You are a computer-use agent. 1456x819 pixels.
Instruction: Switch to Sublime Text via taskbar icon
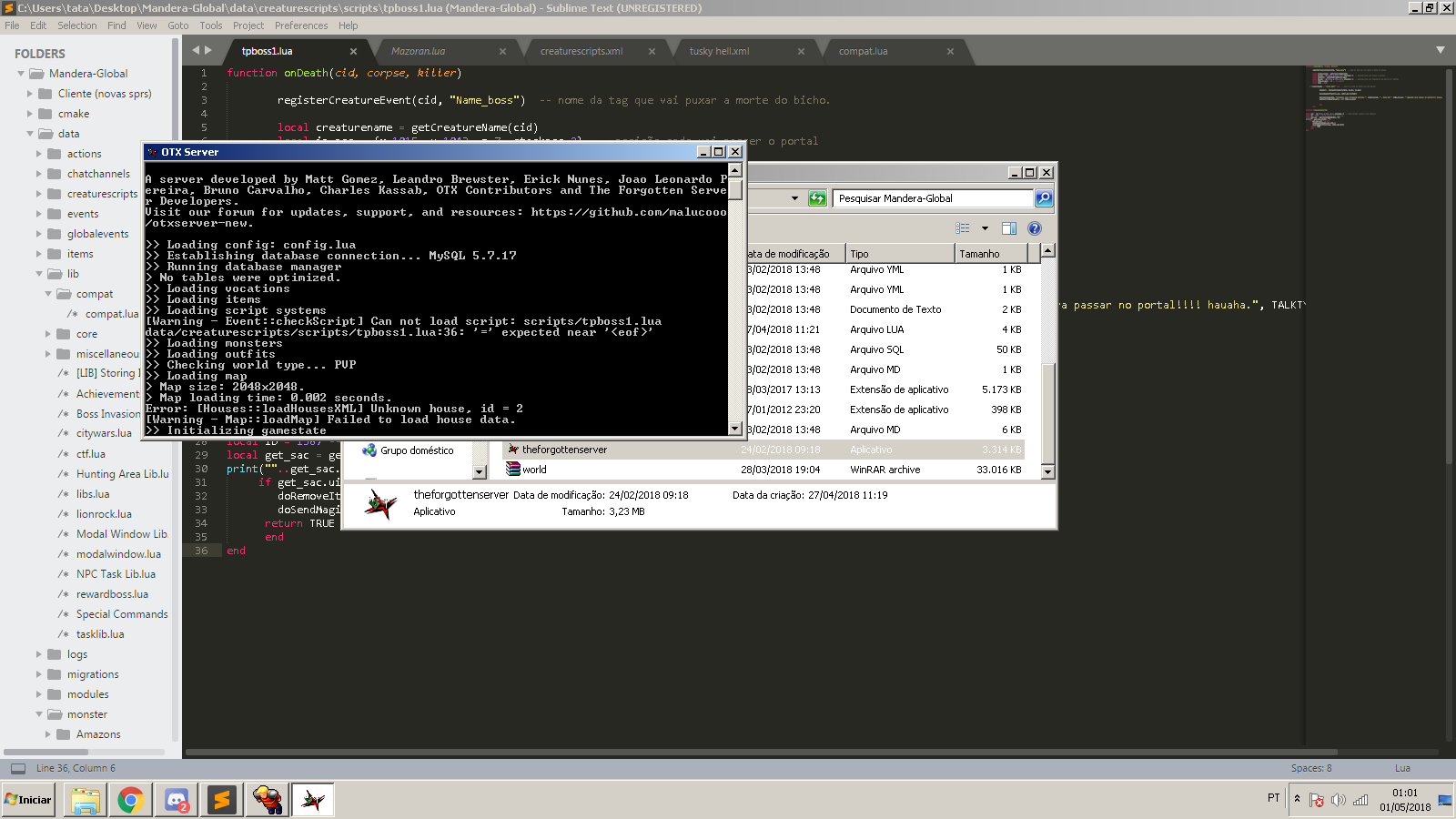(x=221, y=800)
